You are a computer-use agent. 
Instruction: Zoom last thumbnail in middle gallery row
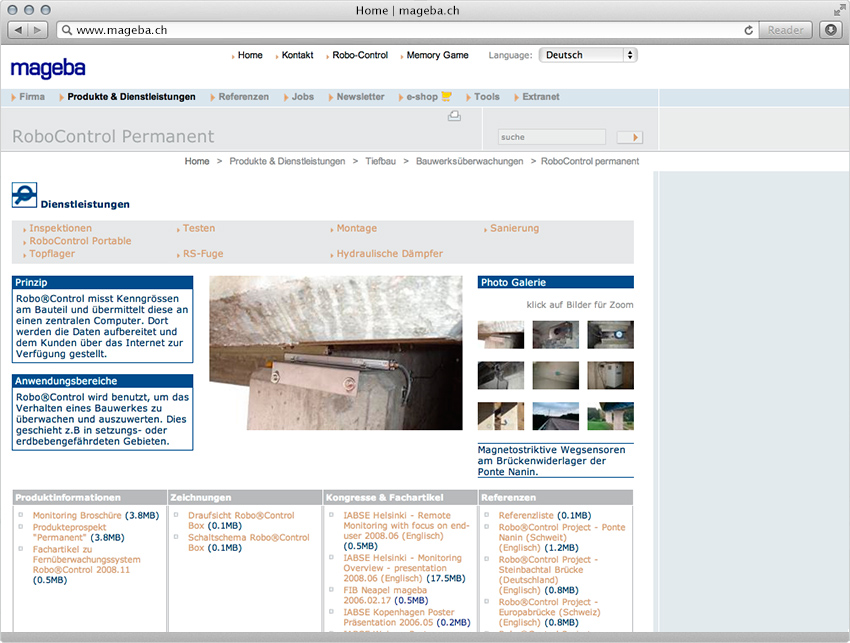point(610,375)
